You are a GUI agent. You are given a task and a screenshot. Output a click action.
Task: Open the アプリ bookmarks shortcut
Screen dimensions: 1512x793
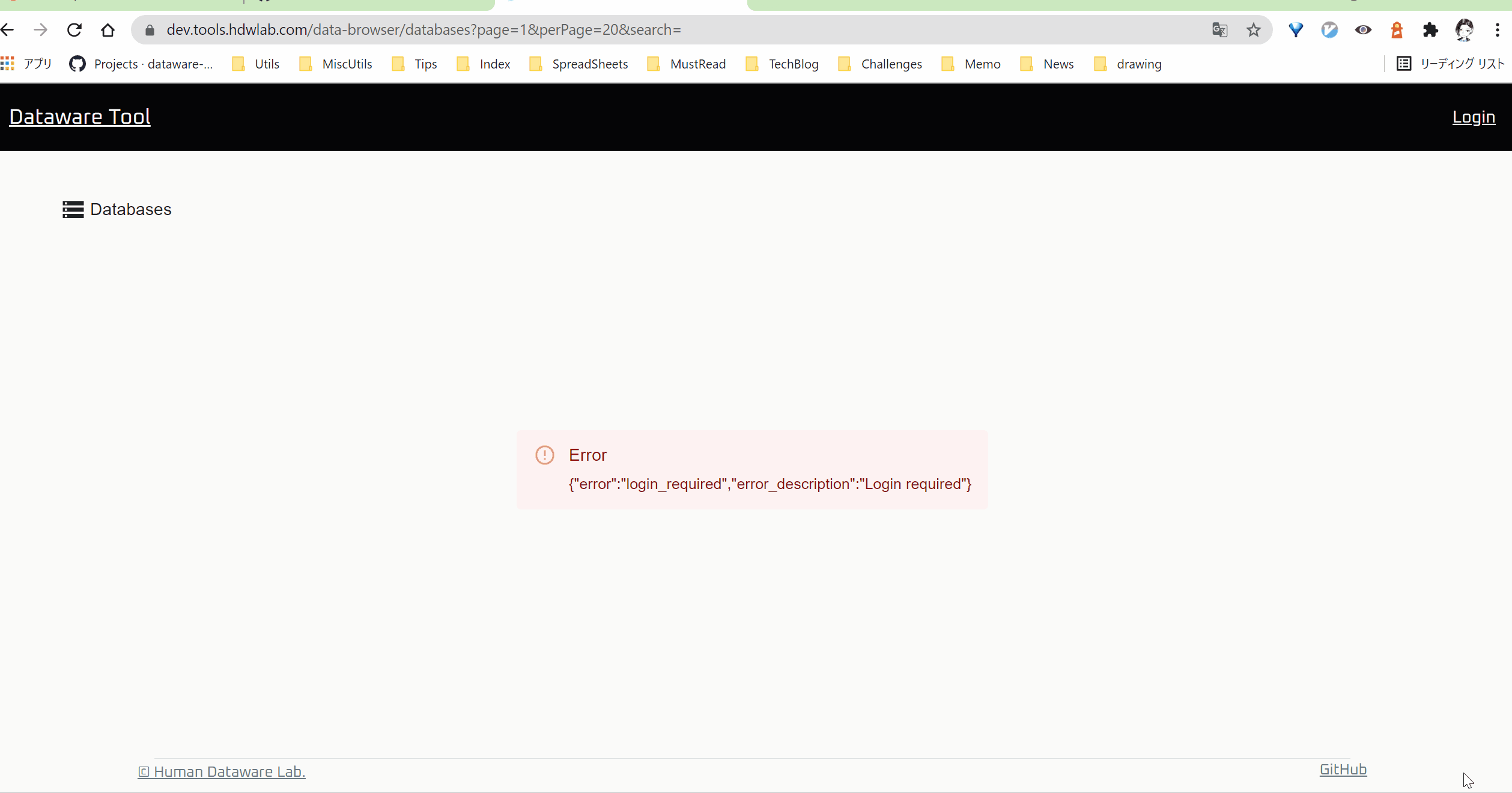coord(26,64)
